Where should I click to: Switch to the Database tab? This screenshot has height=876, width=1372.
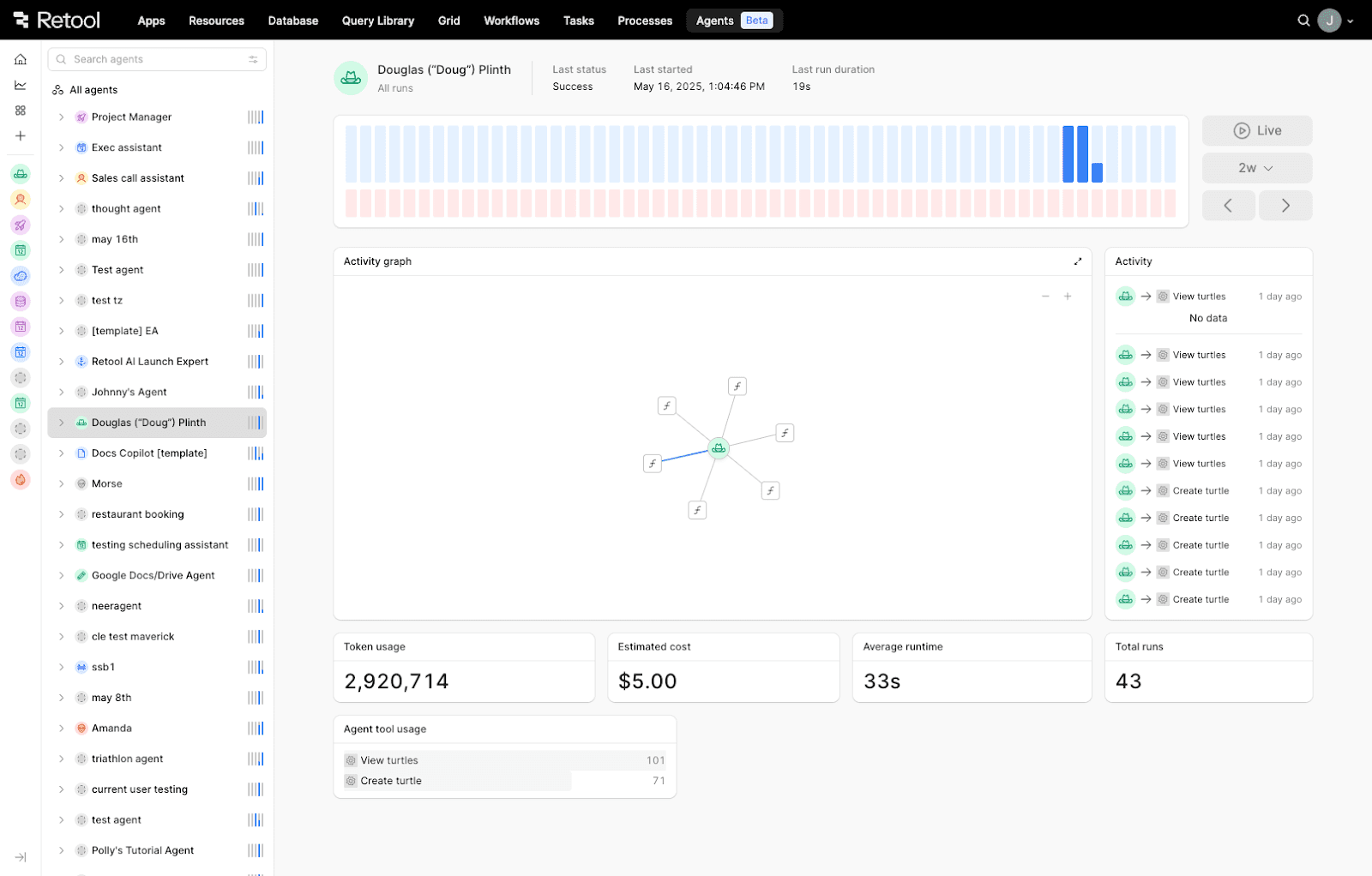point(292,21)
